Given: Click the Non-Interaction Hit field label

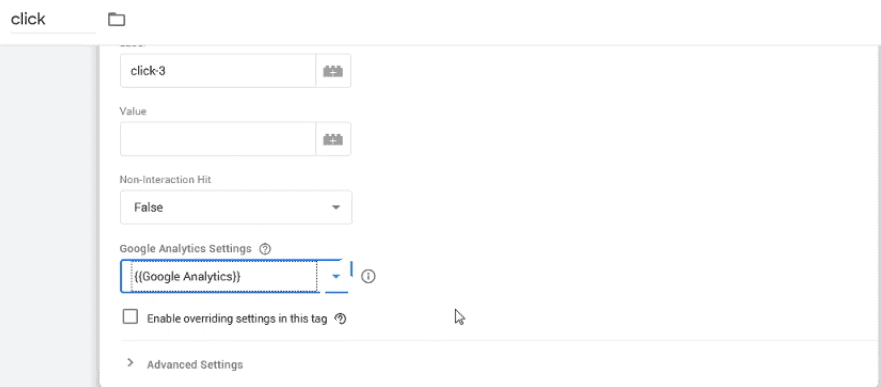Looking at the screenshot, I should [165, 180].
